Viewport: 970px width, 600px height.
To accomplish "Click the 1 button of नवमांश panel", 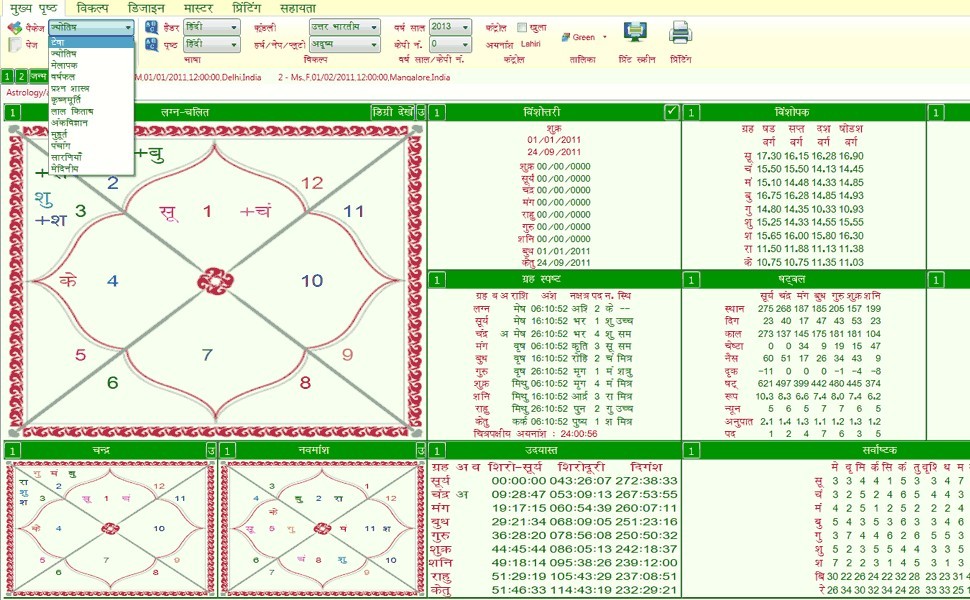I will pos(227,450).
